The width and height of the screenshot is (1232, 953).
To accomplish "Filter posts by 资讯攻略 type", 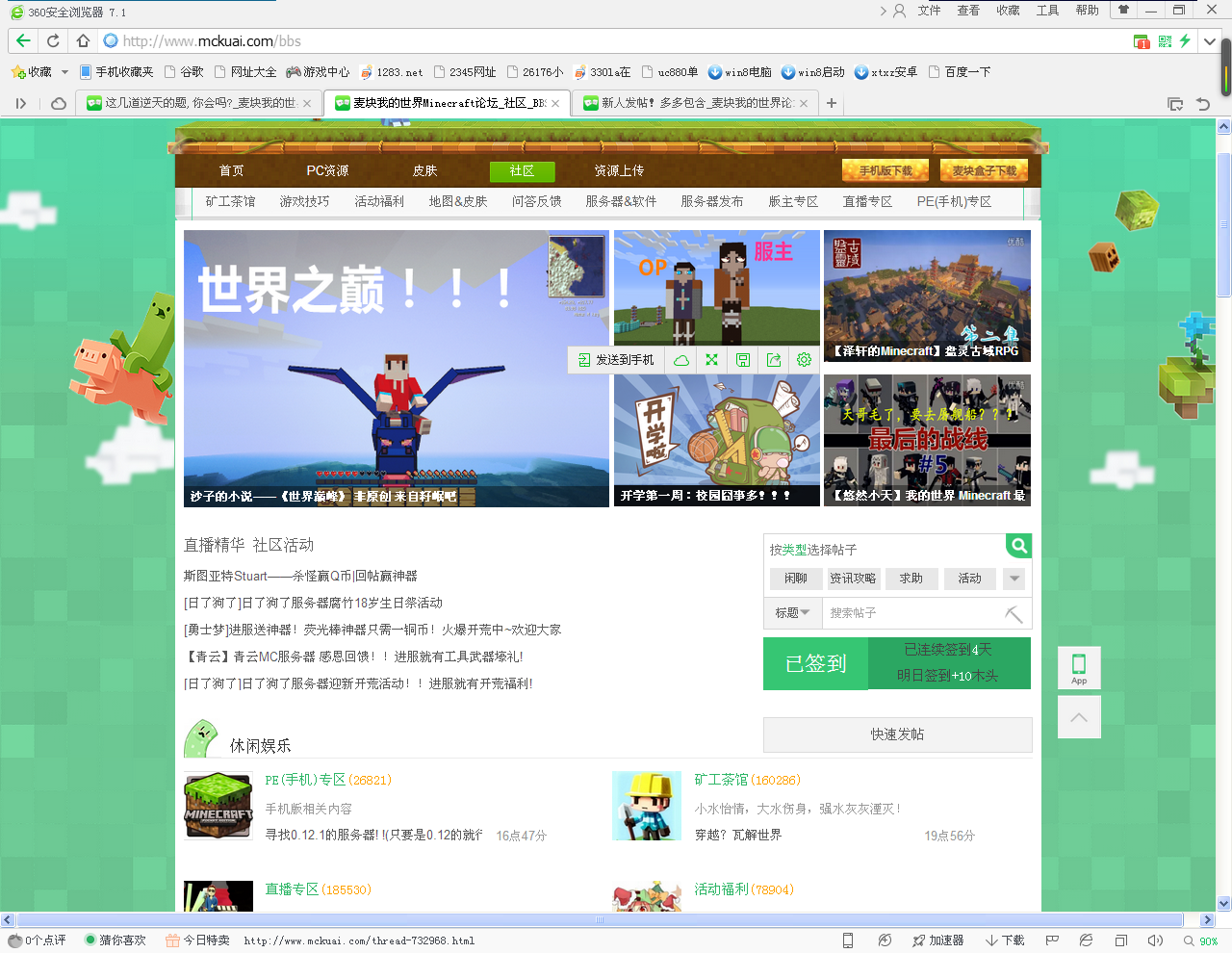I will [x=853, y=579].
